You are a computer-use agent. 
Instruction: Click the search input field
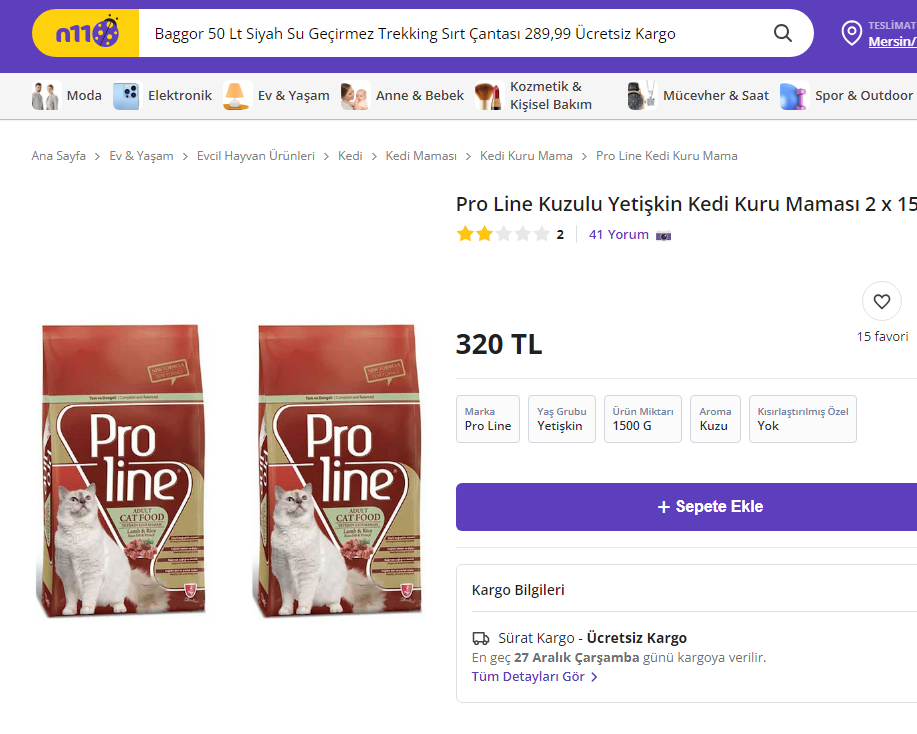point(450,34)
